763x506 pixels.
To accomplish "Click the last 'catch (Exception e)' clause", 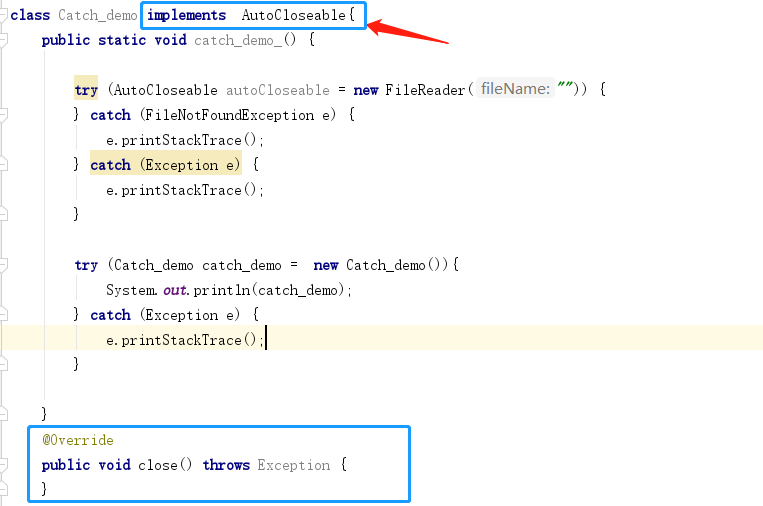I will pos(165,315).
